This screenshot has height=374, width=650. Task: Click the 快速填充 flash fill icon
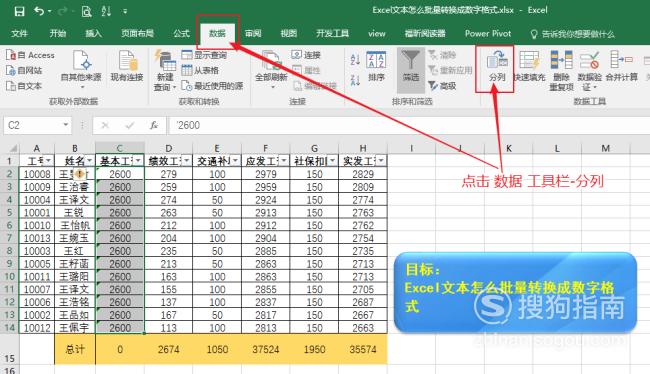coord(529,60)
